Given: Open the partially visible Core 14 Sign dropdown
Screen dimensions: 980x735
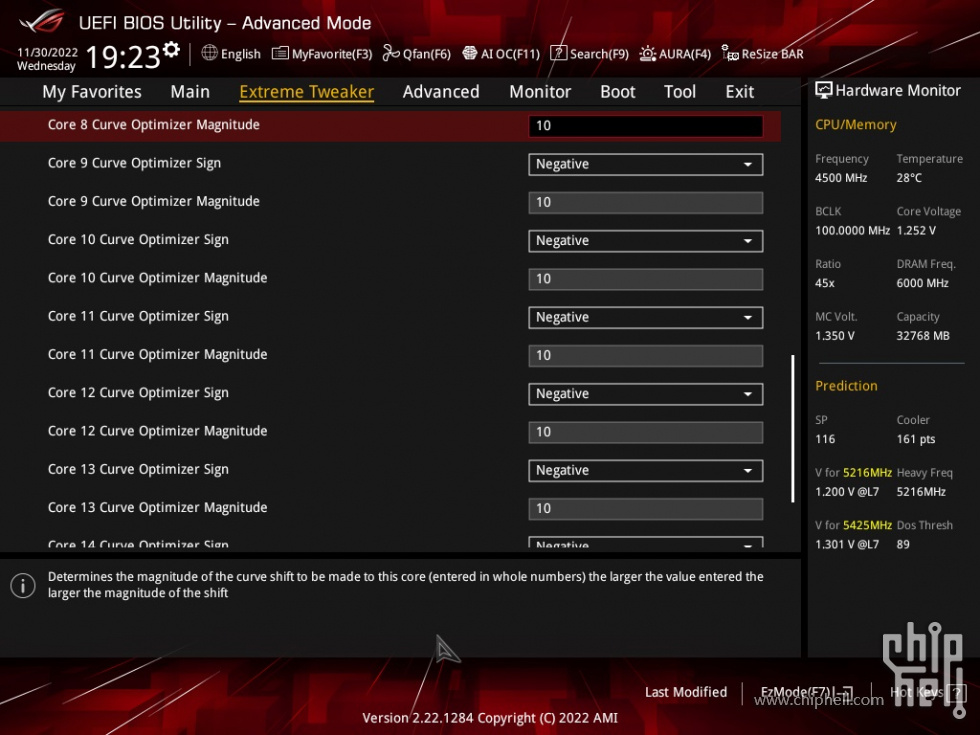Looking at the screenshot, I should pyautogui.click(x=646, y=542).
